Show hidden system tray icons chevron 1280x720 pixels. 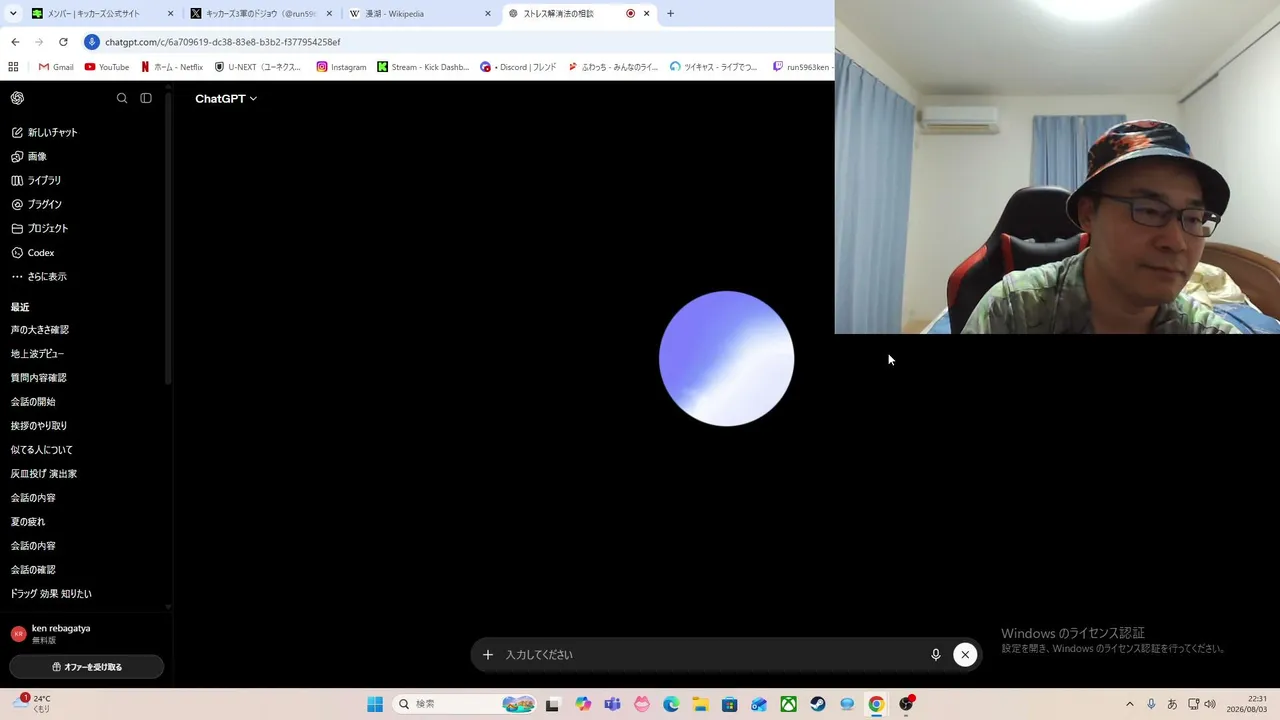tap(1130, 704)
